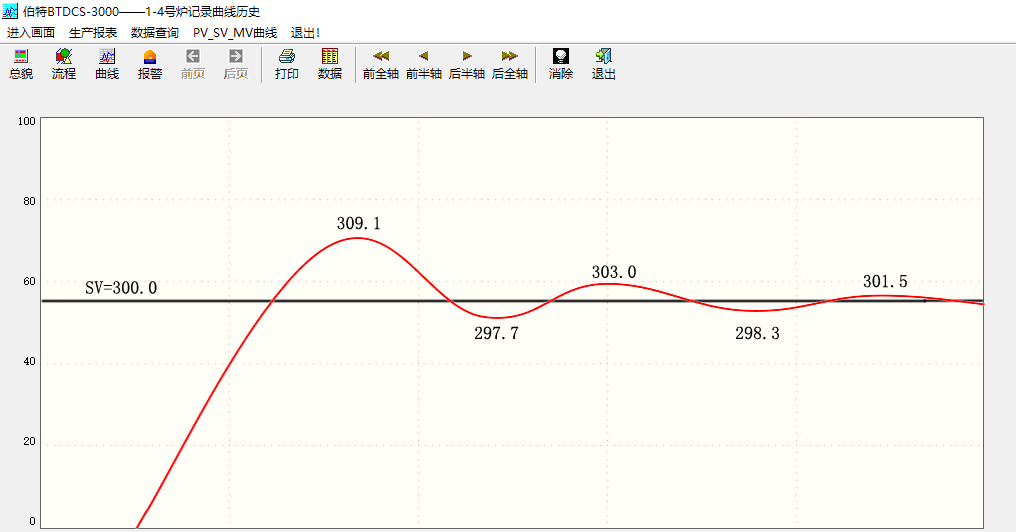Step forward half an axis with 后半轴

point(467,64)
